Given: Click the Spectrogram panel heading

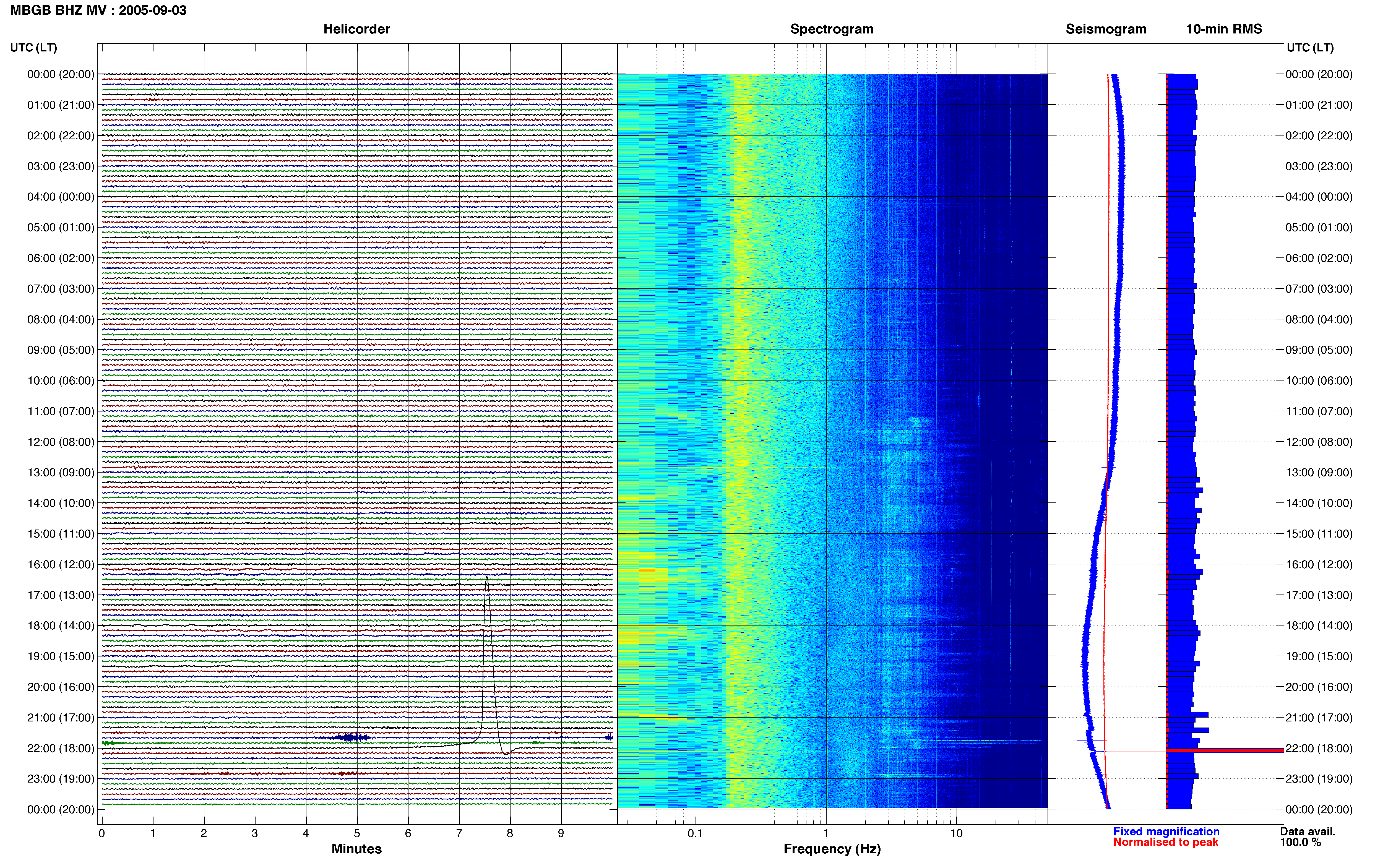Looking at the screenshot, I should [832, 29].
